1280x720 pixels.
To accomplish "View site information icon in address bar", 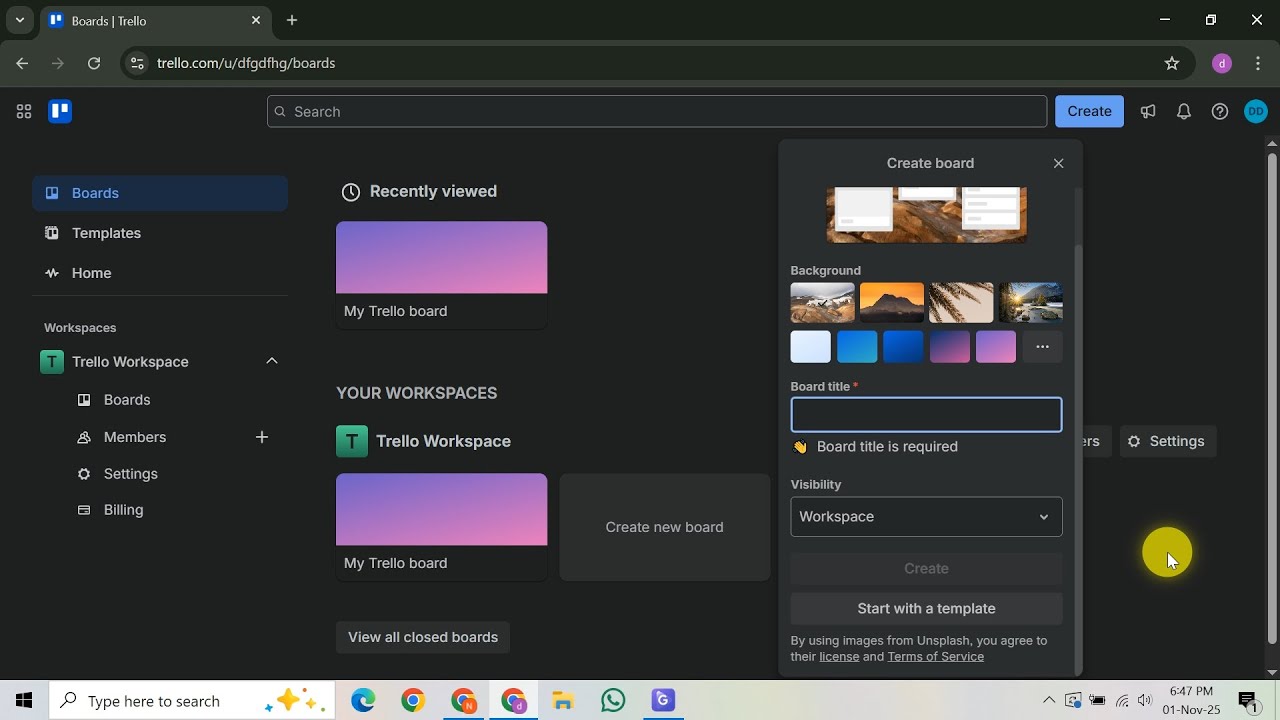I will pyautogui.click(x=137, y=63).
